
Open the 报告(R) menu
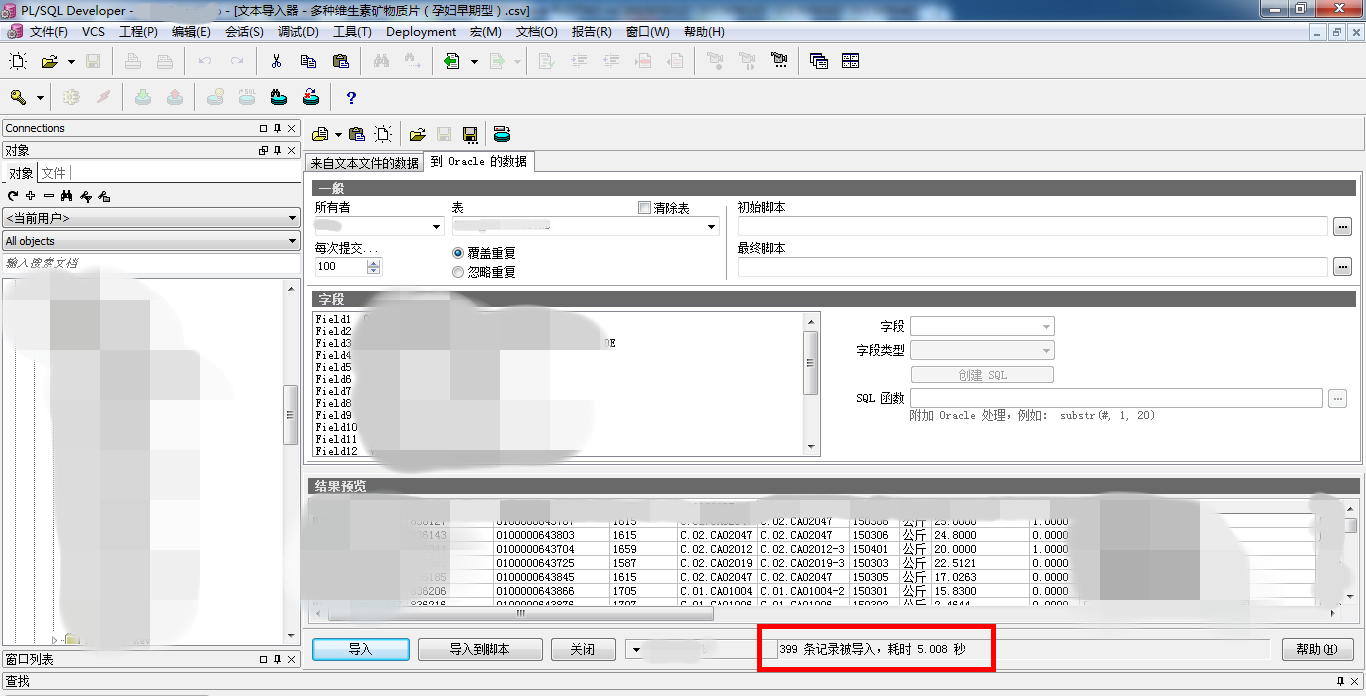point(591,32)
